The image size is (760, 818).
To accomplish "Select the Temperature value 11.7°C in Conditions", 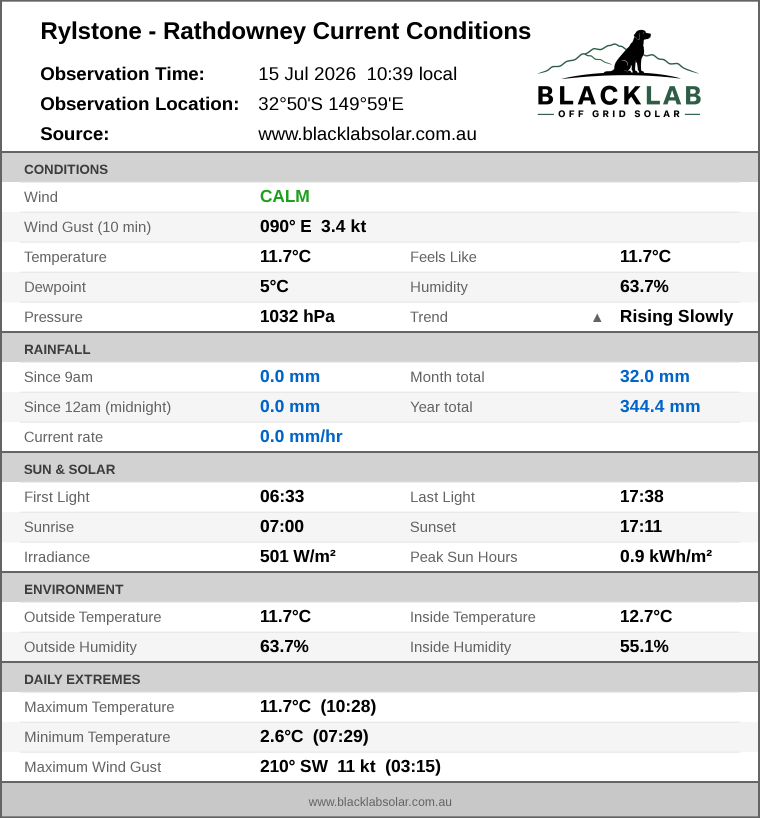I will point(285,256).
